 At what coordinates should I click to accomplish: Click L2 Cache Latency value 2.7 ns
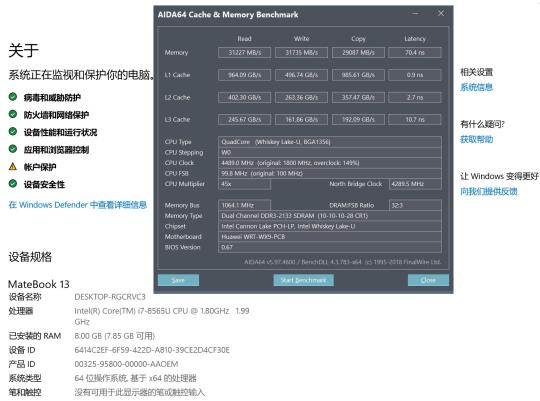pos(415,97)
